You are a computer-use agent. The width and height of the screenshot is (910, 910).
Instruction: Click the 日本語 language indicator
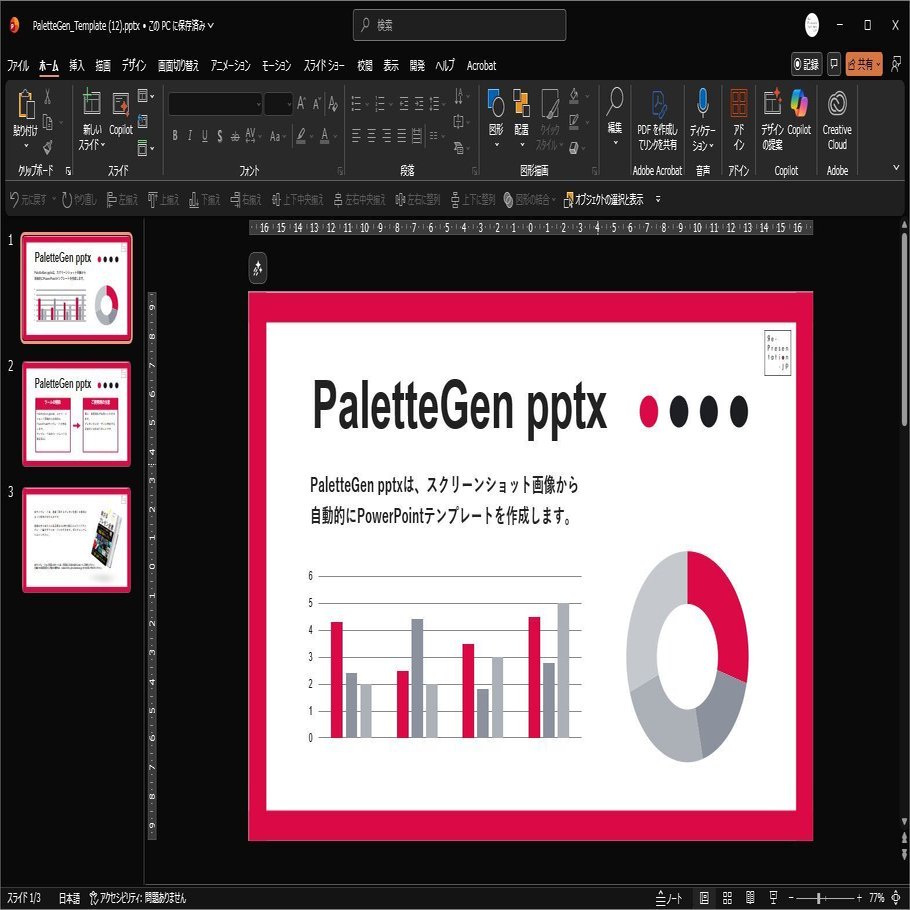(69, 898)
